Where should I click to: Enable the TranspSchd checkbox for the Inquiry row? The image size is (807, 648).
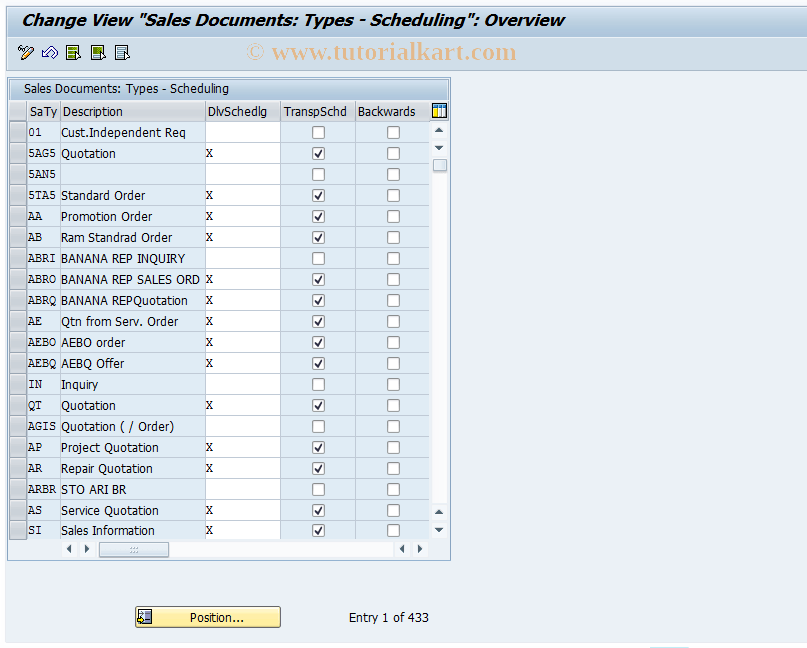pyautogui.click(x=317, y=384)
